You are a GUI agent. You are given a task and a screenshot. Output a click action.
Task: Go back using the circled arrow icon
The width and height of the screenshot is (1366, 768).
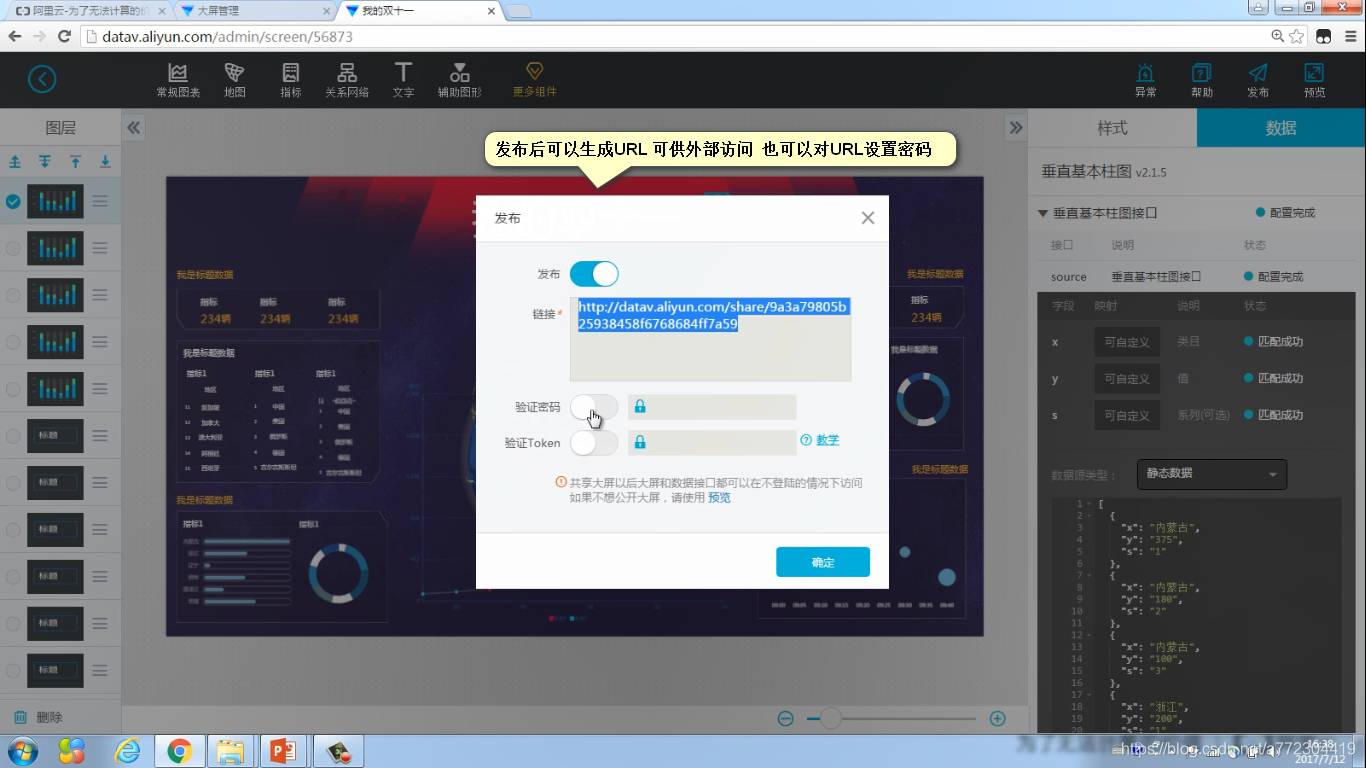tap(42, 79)
